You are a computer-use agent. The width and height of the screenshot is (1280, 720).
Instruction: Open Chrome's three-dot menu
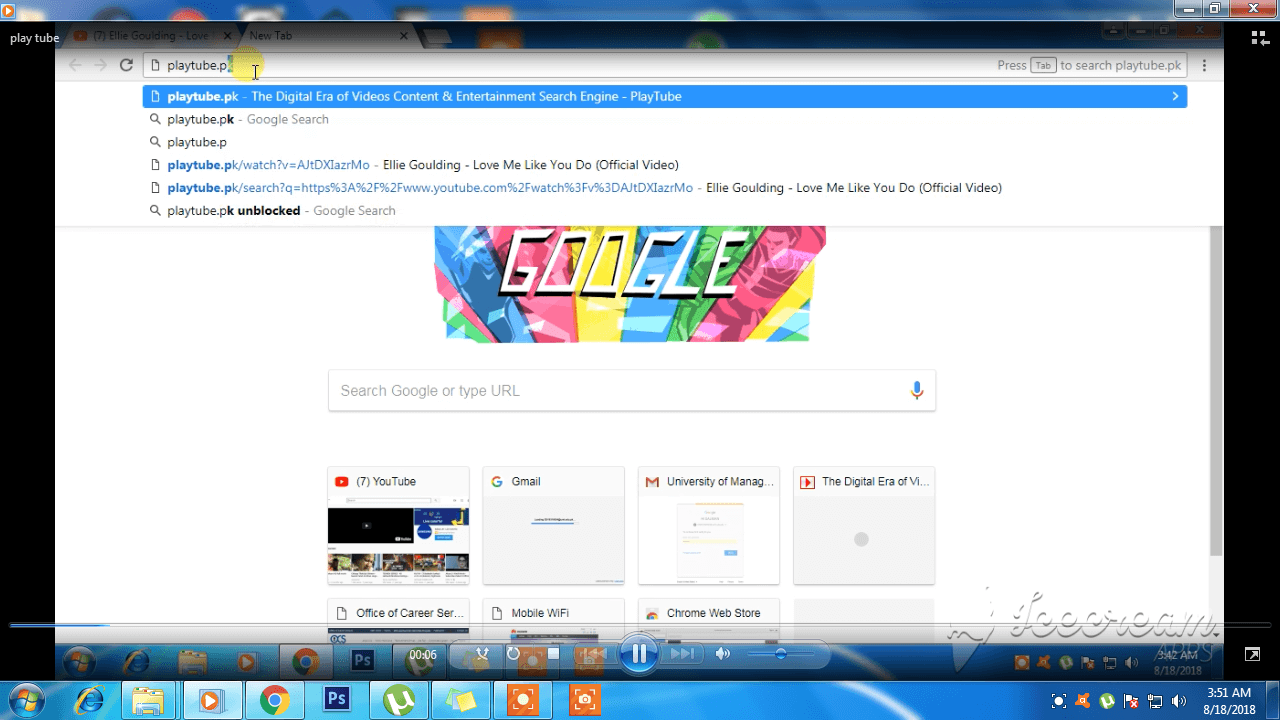pyautogui.click(x=1204, y=65)
